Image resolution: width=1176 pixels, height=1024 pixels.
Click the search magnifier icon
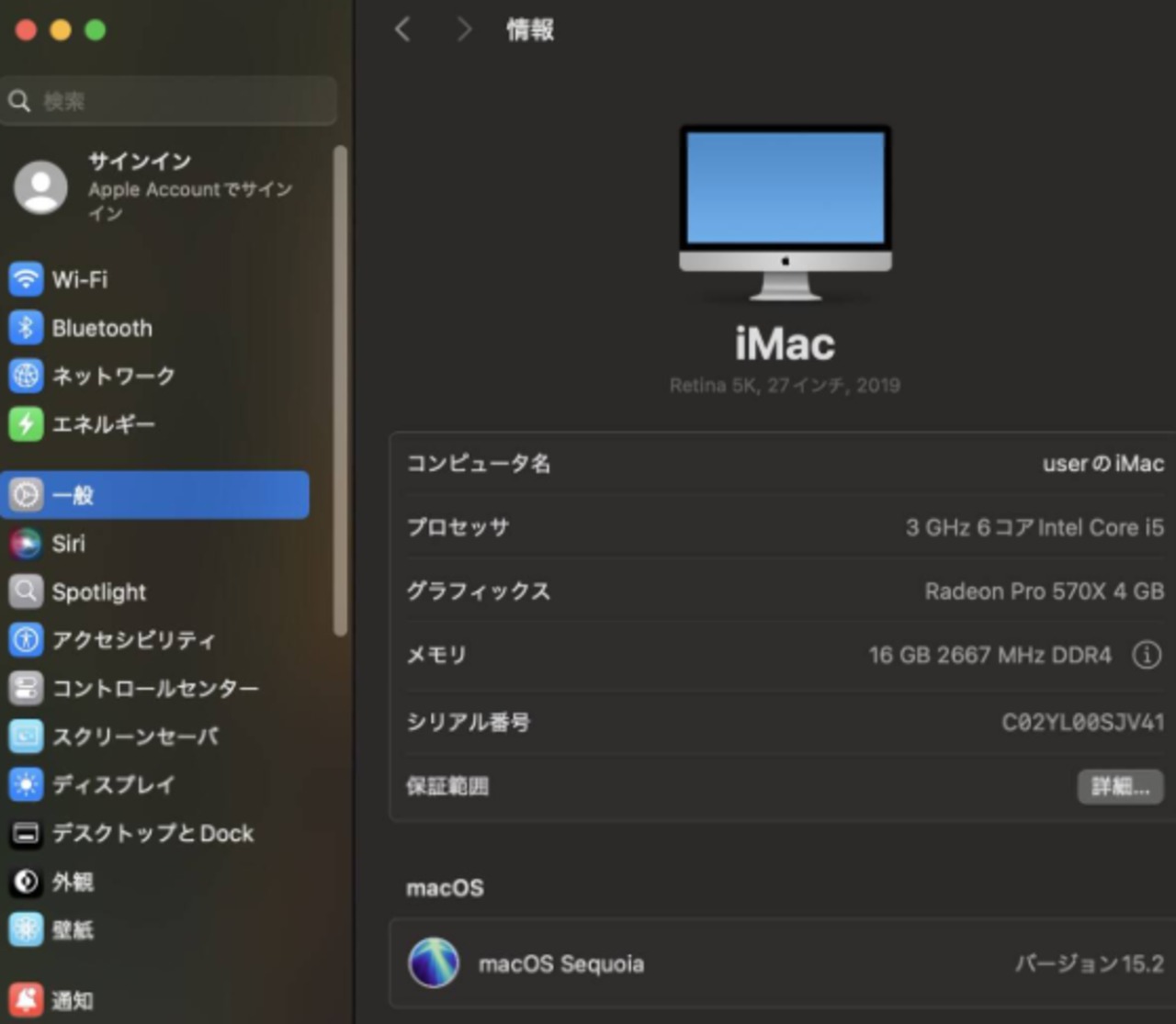tap(19, 100)
